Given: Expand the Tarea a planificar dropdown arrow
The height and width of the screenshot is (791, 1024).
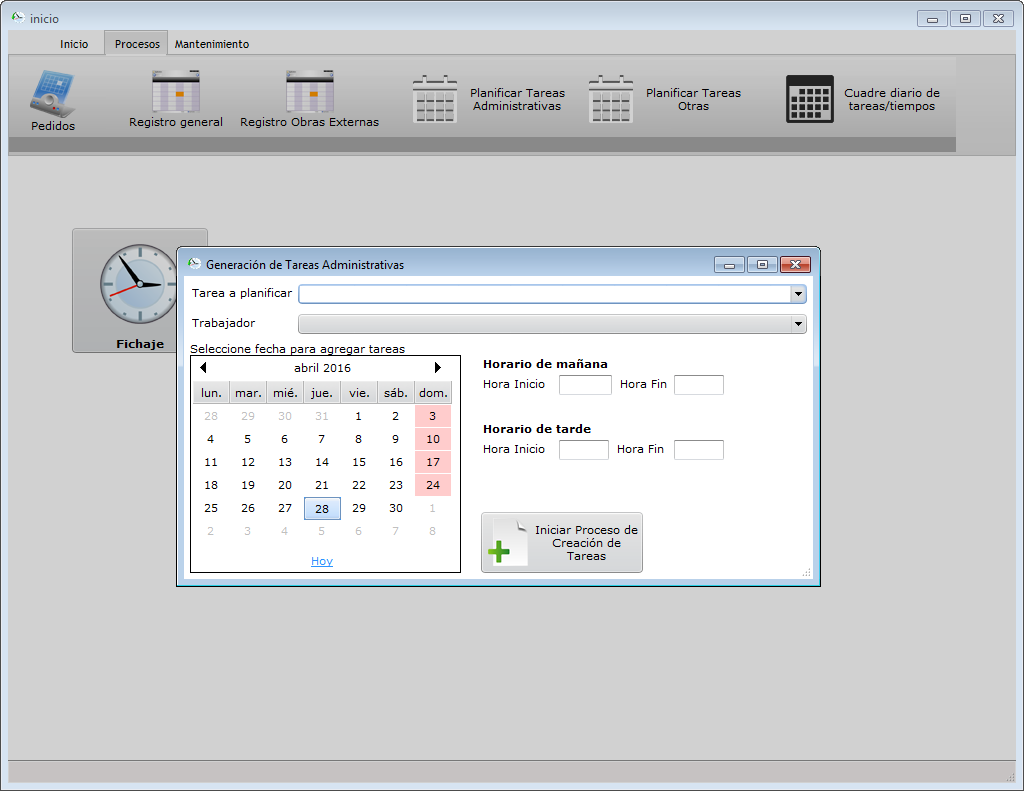Looking at the screenshot, I should (x=798, y=294).
